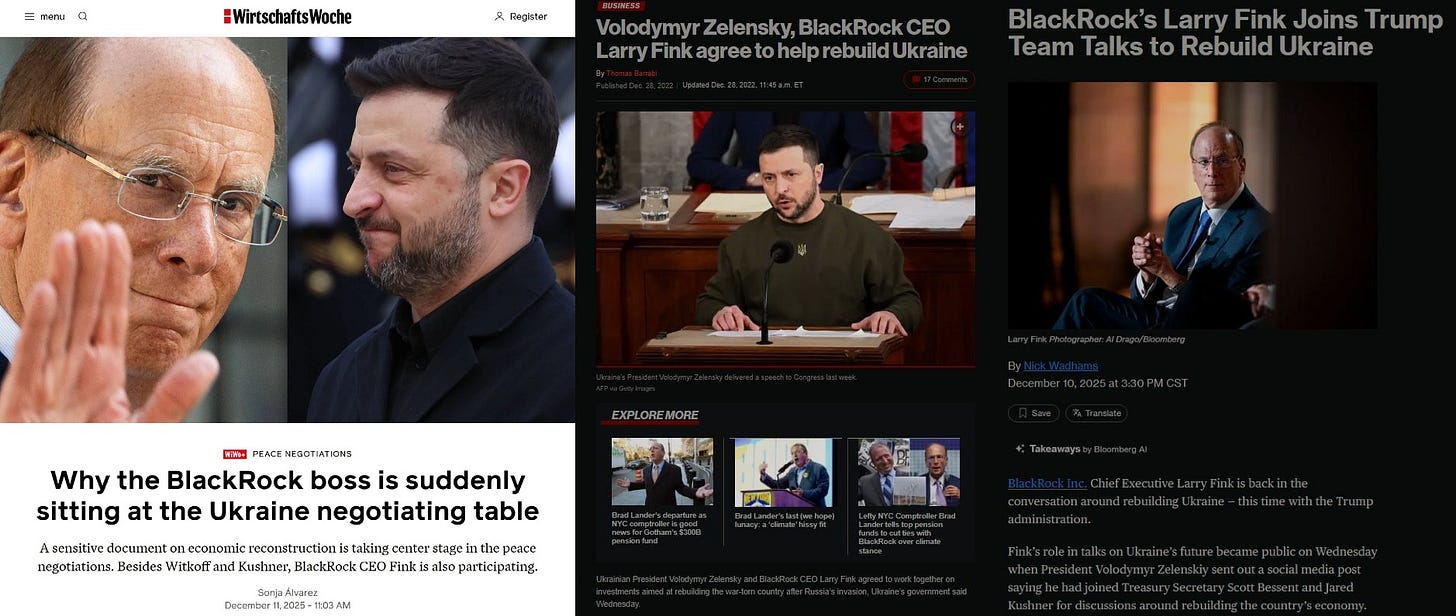The width and height of the screenshot is (1456, 616).
Task: Click the Takeaways sparkle icon
Action: 1019,449
